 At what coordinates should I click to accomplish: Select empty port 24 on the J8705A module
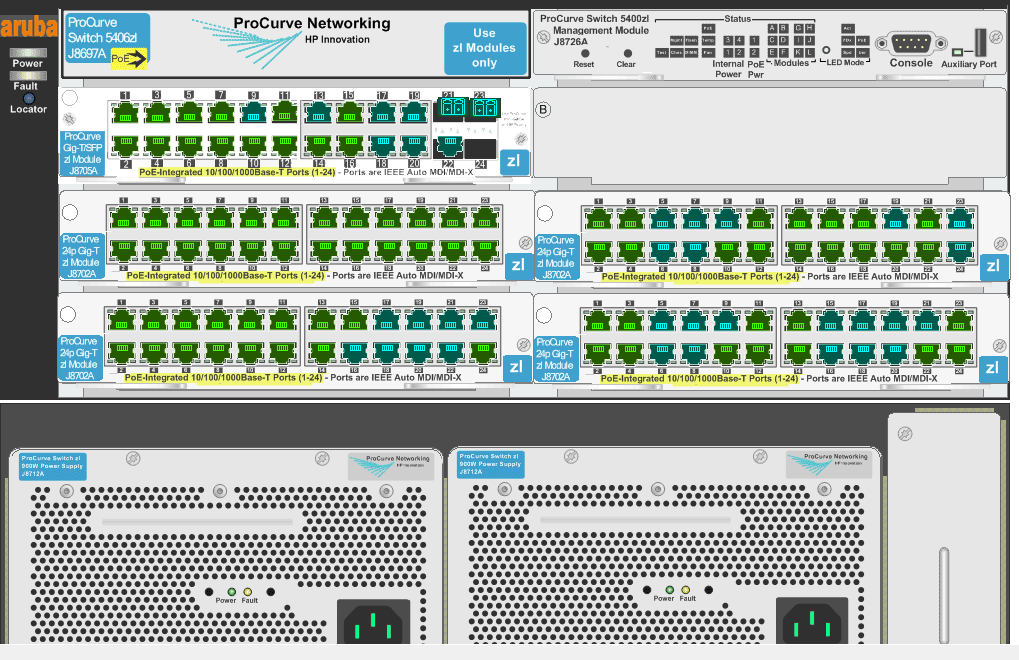480,149
